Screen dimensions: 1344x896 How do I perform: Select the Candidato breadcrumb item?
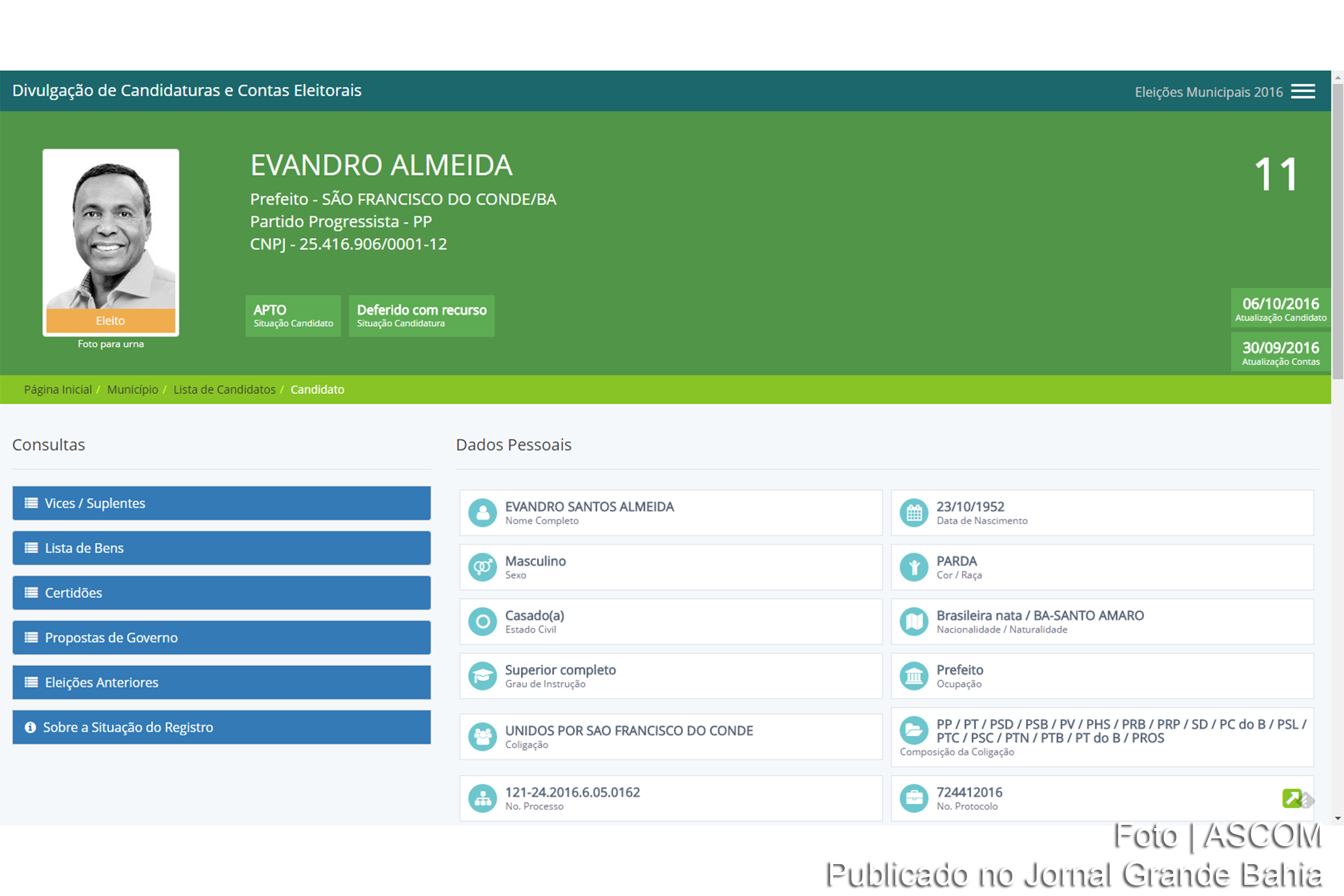317,389
